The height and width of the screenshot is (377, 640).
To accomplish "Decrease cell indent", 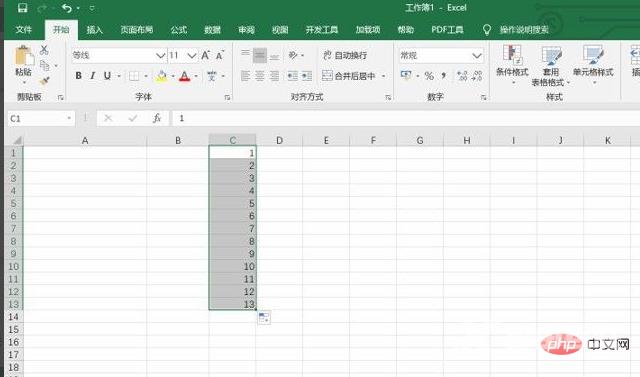I will 292,76.
